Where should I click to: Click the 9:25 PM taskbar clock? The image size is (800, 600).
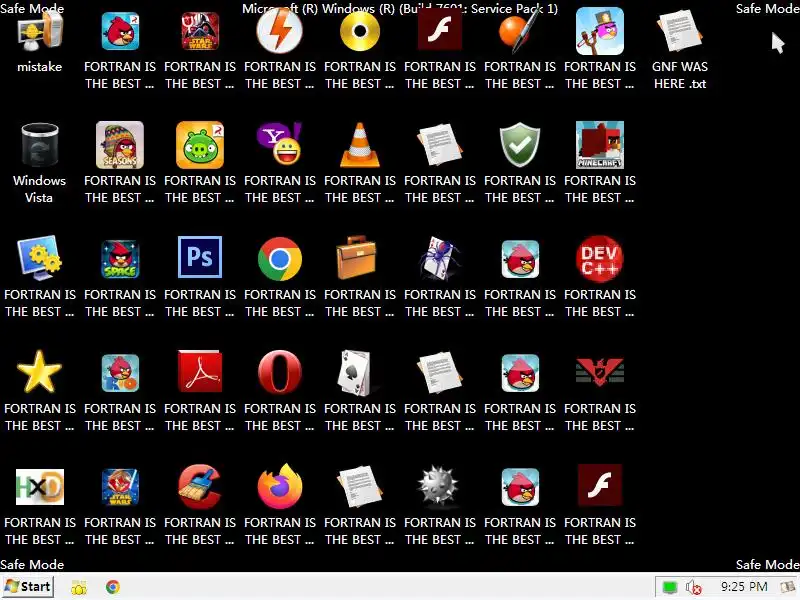point(744,587)
